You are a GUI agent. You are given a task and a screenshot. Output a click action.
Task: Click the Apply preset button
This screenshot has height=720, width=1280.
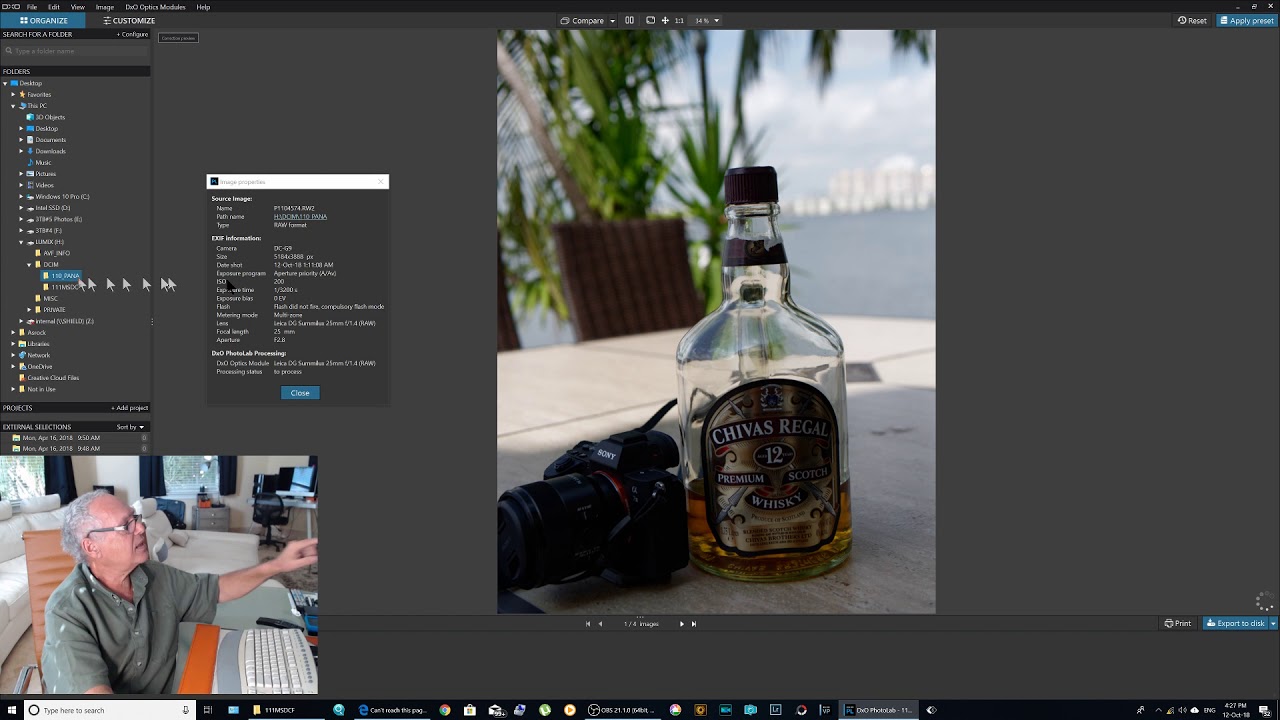coord(1246,20)
